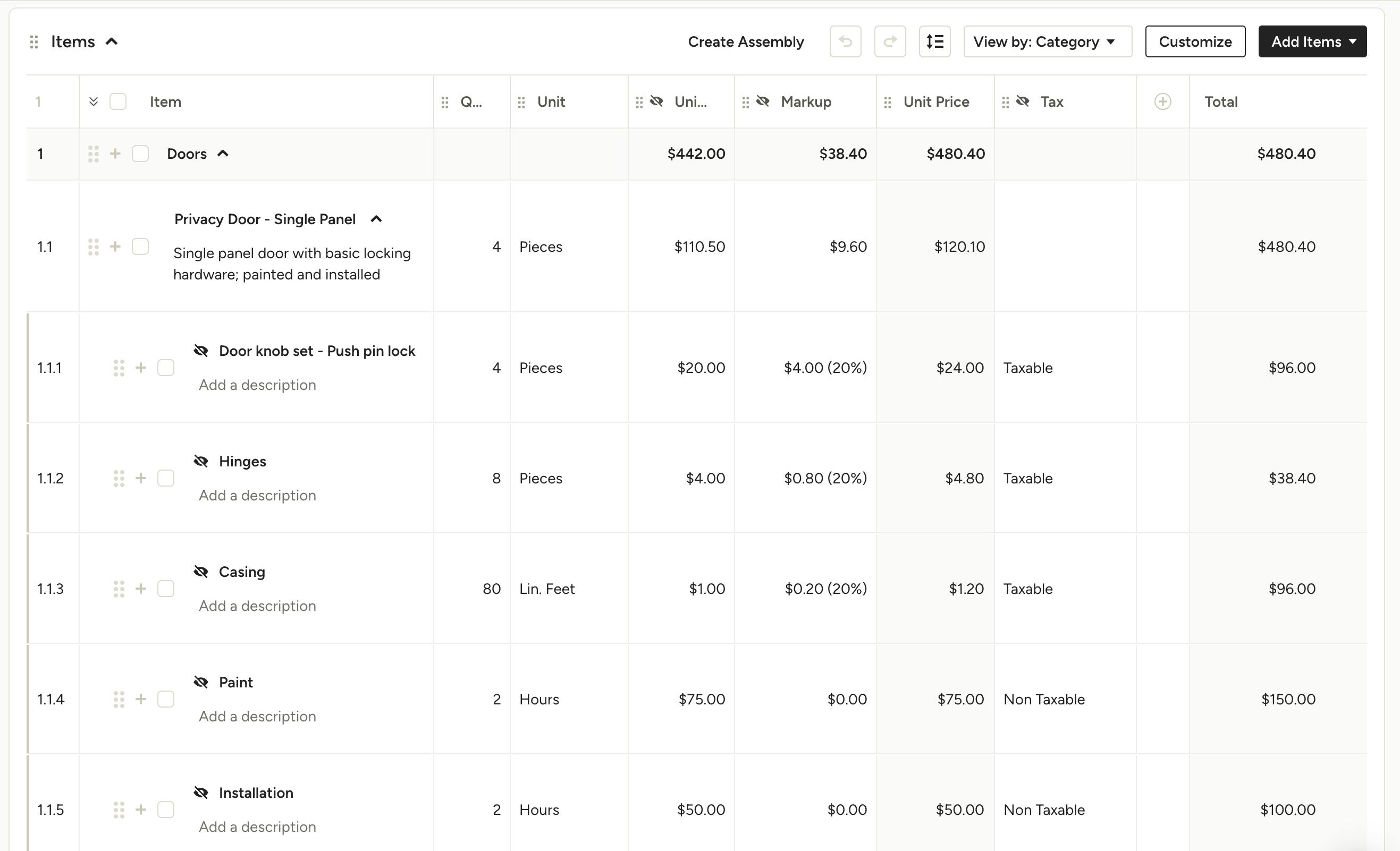Click plus icon on Installation row
1400x851 pixels.
coord(141,810)
